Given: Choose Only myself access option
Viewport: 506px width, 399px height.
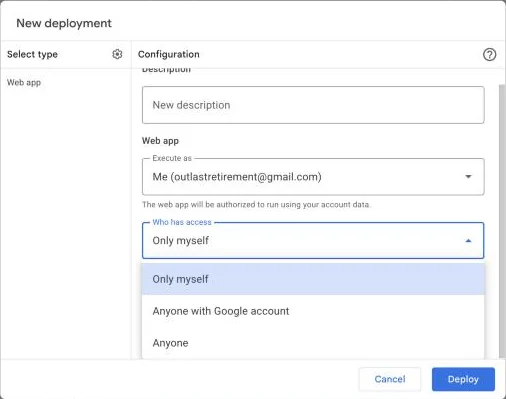Looking at the screenshot, I should pyautogui.click(x=313, y=279).
